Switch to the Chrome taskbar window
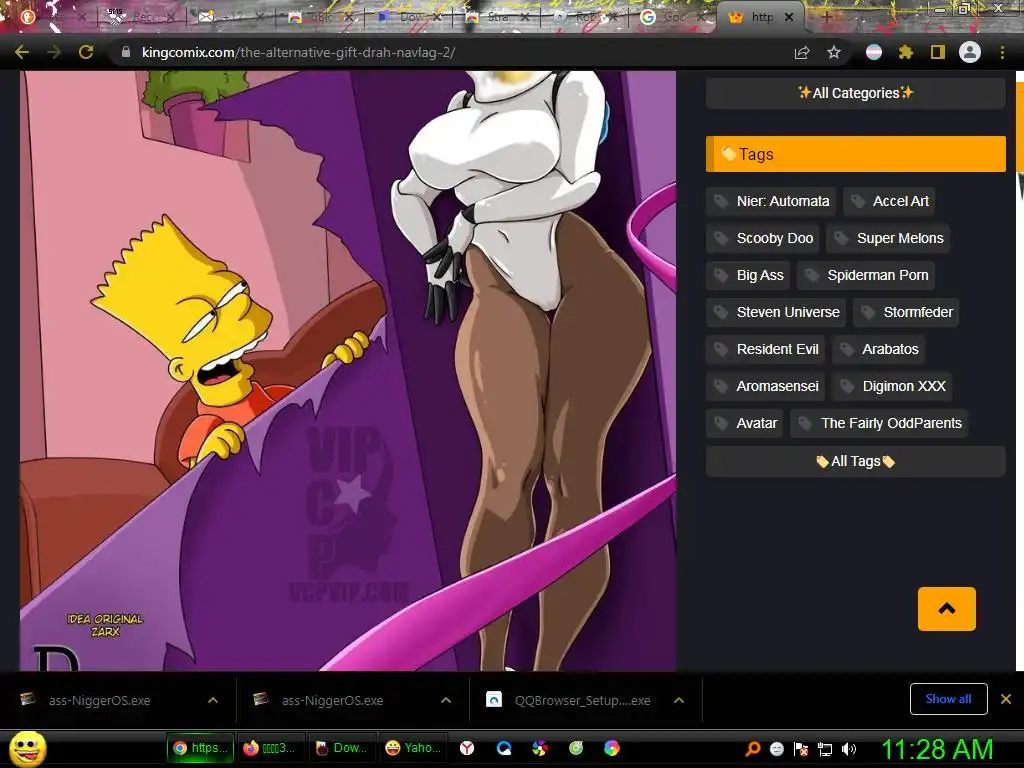This screenshot has height=768, width=1024. click(x=200, y=748)
